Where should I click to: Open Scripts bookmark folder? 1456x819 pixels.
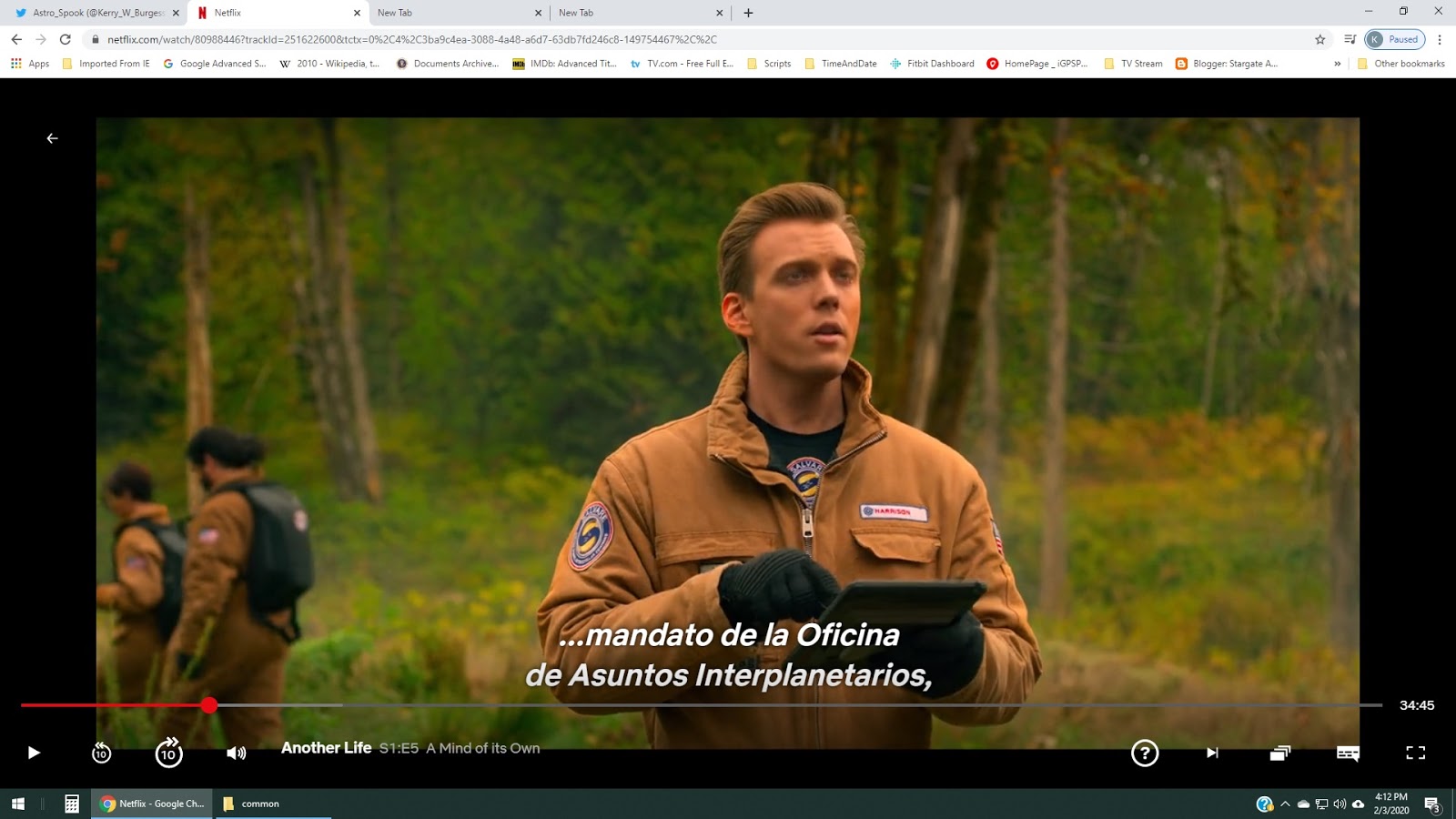[x=769, y=64]
